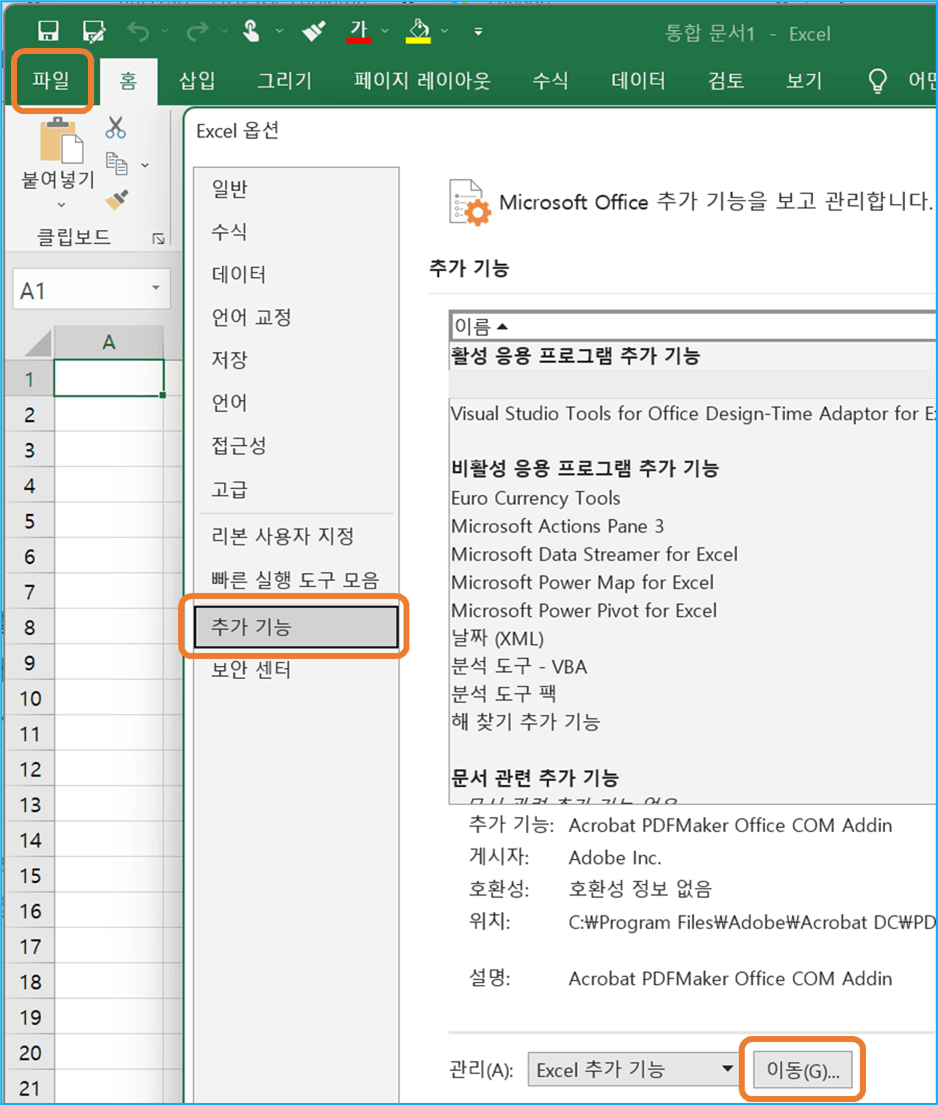Click the Save As icon with pencil
This screenshot has width=938, height=1105.
click(93, 31)
